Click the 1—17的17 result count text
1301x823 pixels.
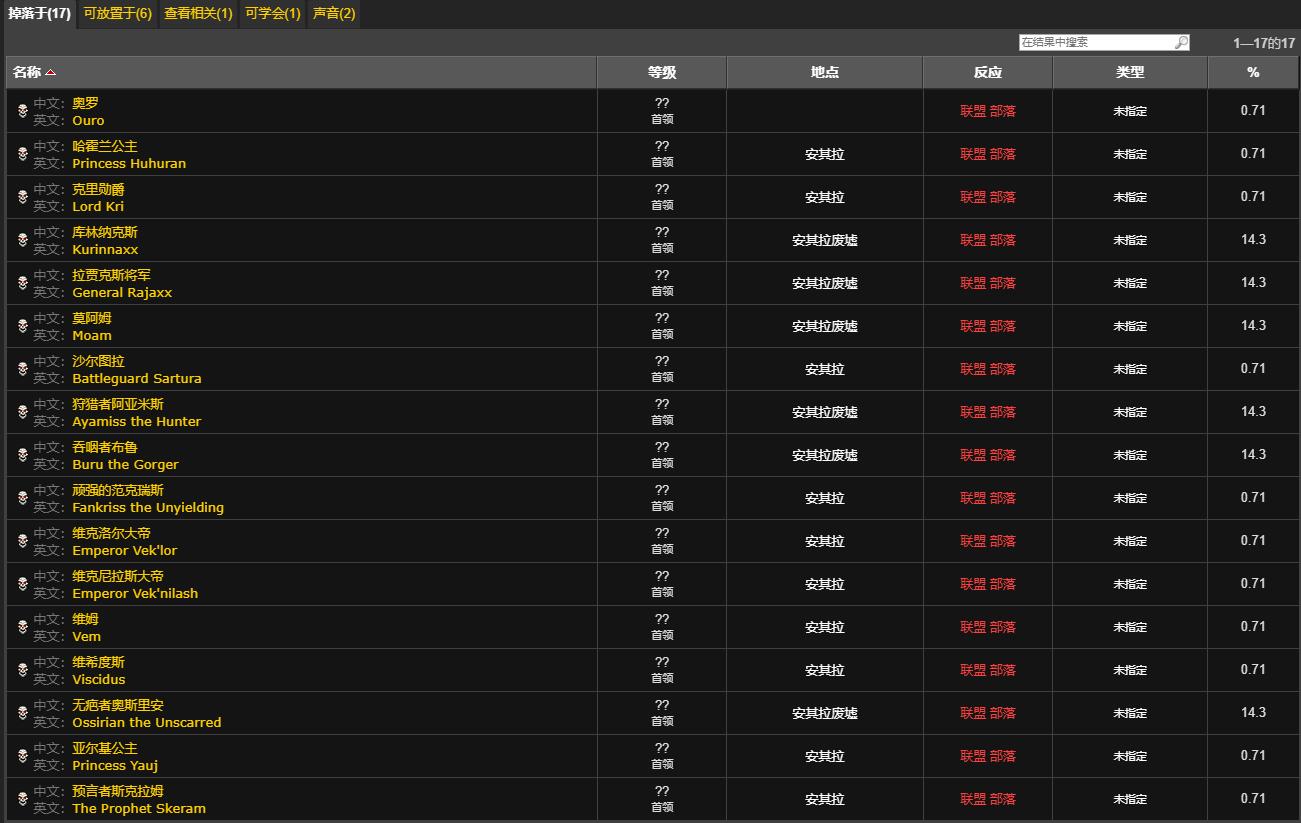(x=1264, y=43)
